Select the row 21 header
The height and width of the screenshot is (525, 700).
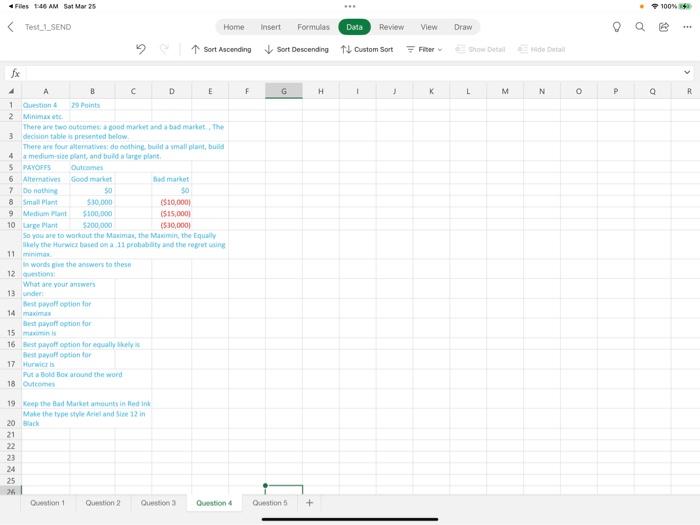(x=11, y=434)
